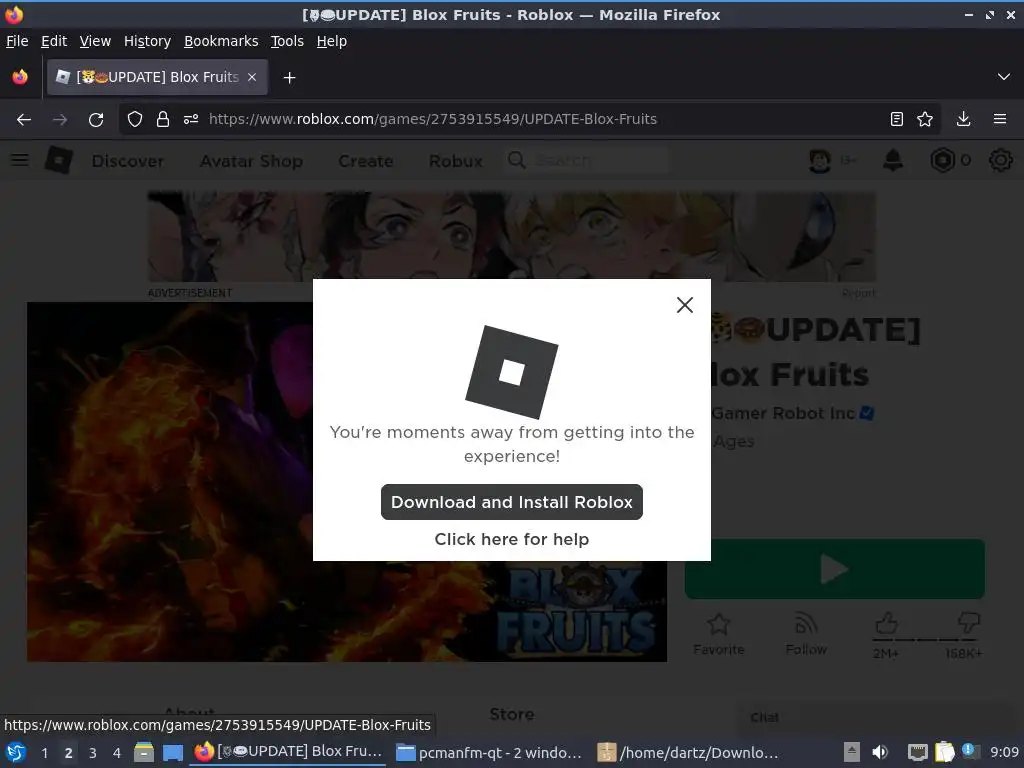Image resolution: width=1024 pixels, height=768 pixels.
Task: Dislike the game with thumbs down
Action: click(x=968, y=623)
